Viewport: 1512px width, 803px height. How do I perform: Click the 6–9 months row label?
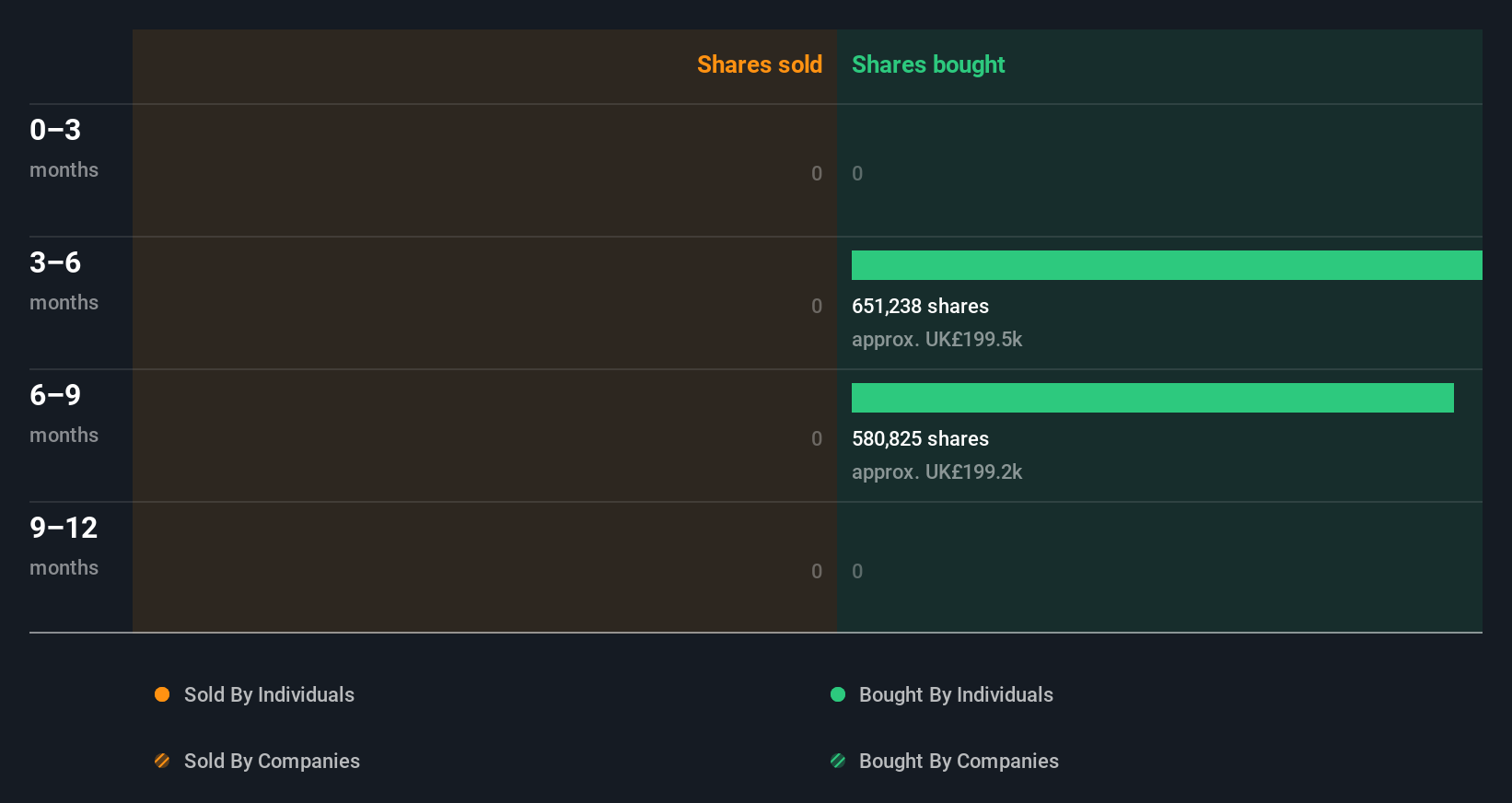click(64, 413)
